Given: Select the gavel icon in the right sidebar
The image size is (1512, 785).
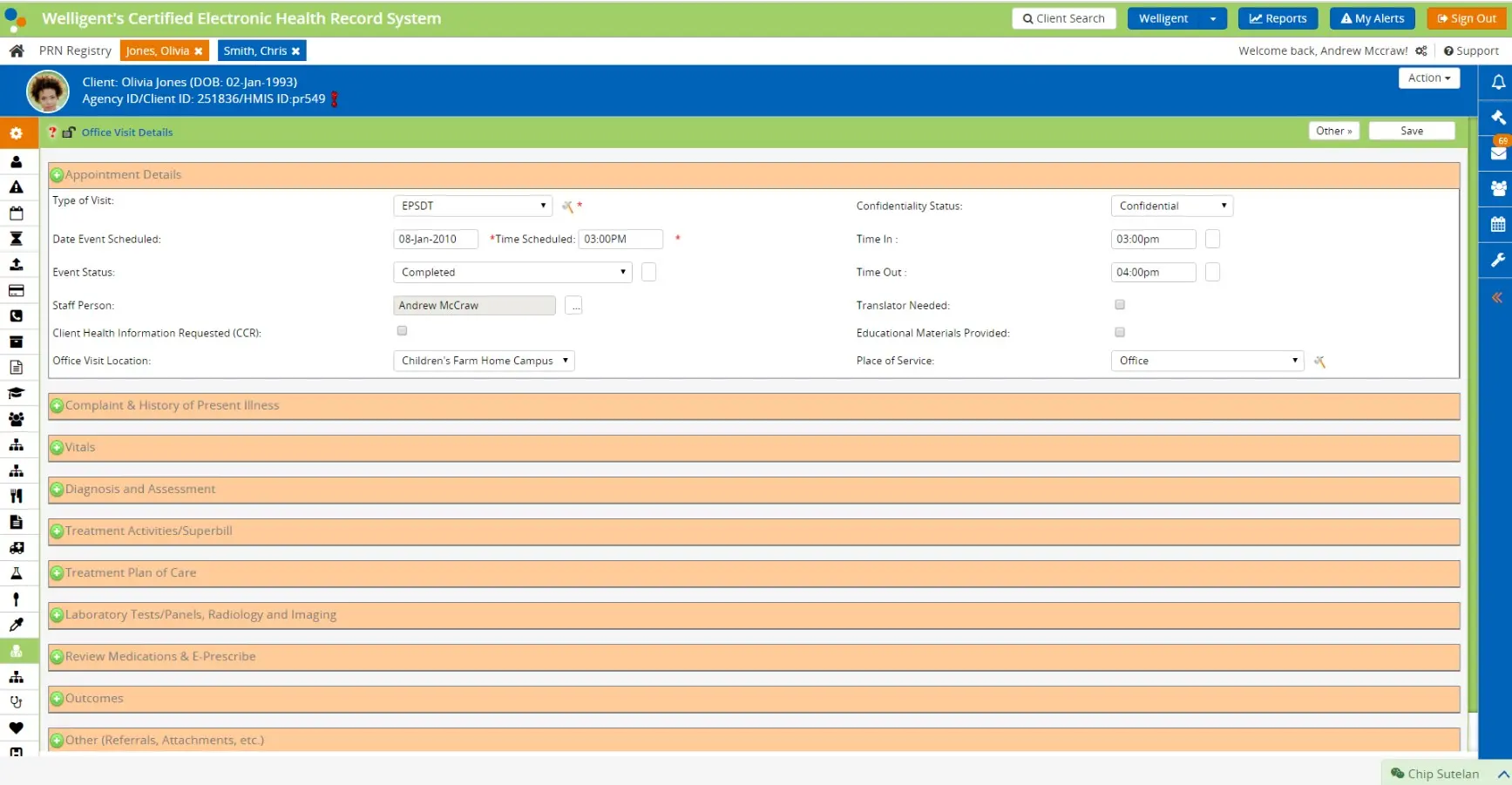Looking at the screenshot, I should point(1498,118).
